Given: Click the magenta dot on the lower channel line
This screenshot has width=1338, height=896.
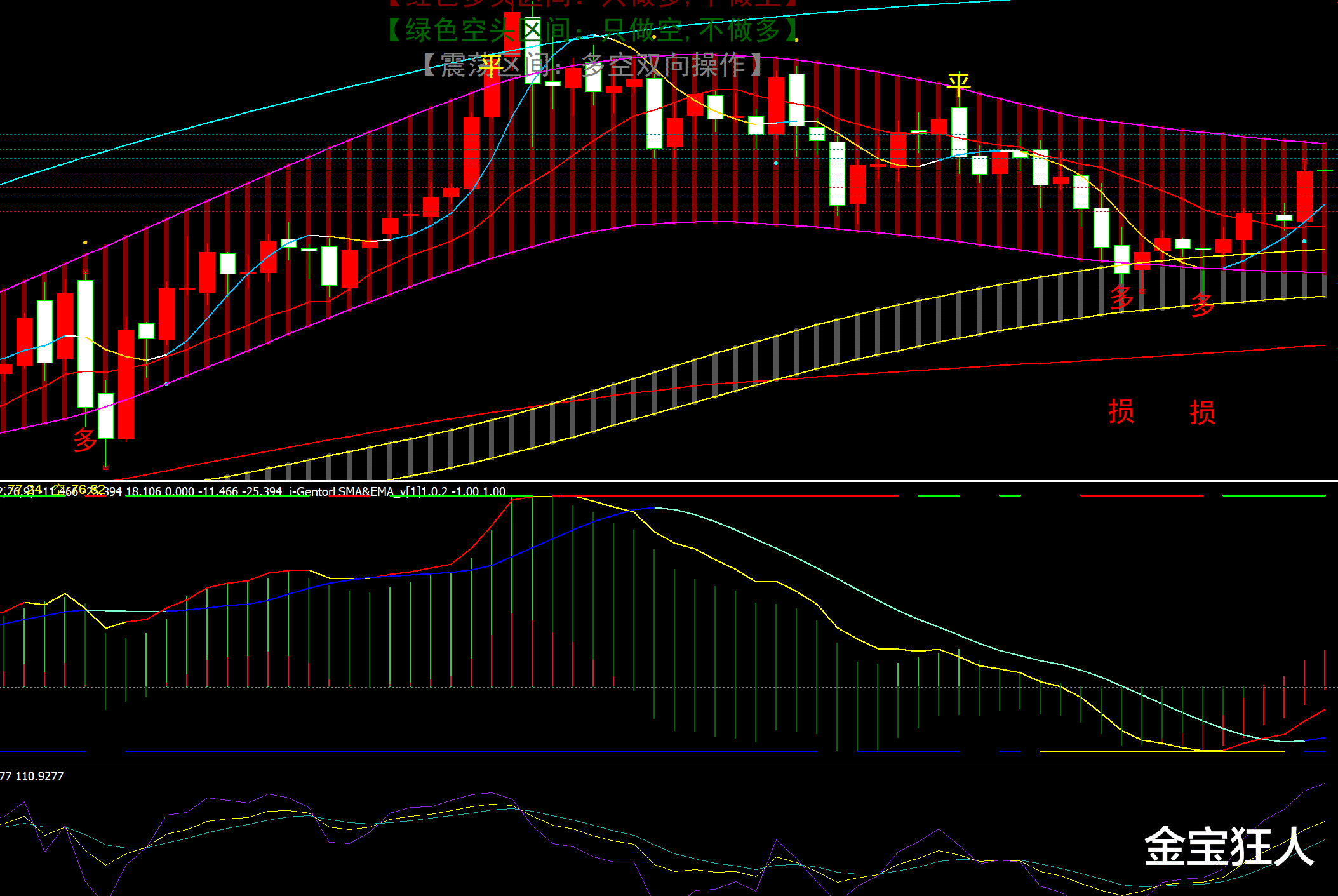Looking at the screenshot, I should point(166,384).
